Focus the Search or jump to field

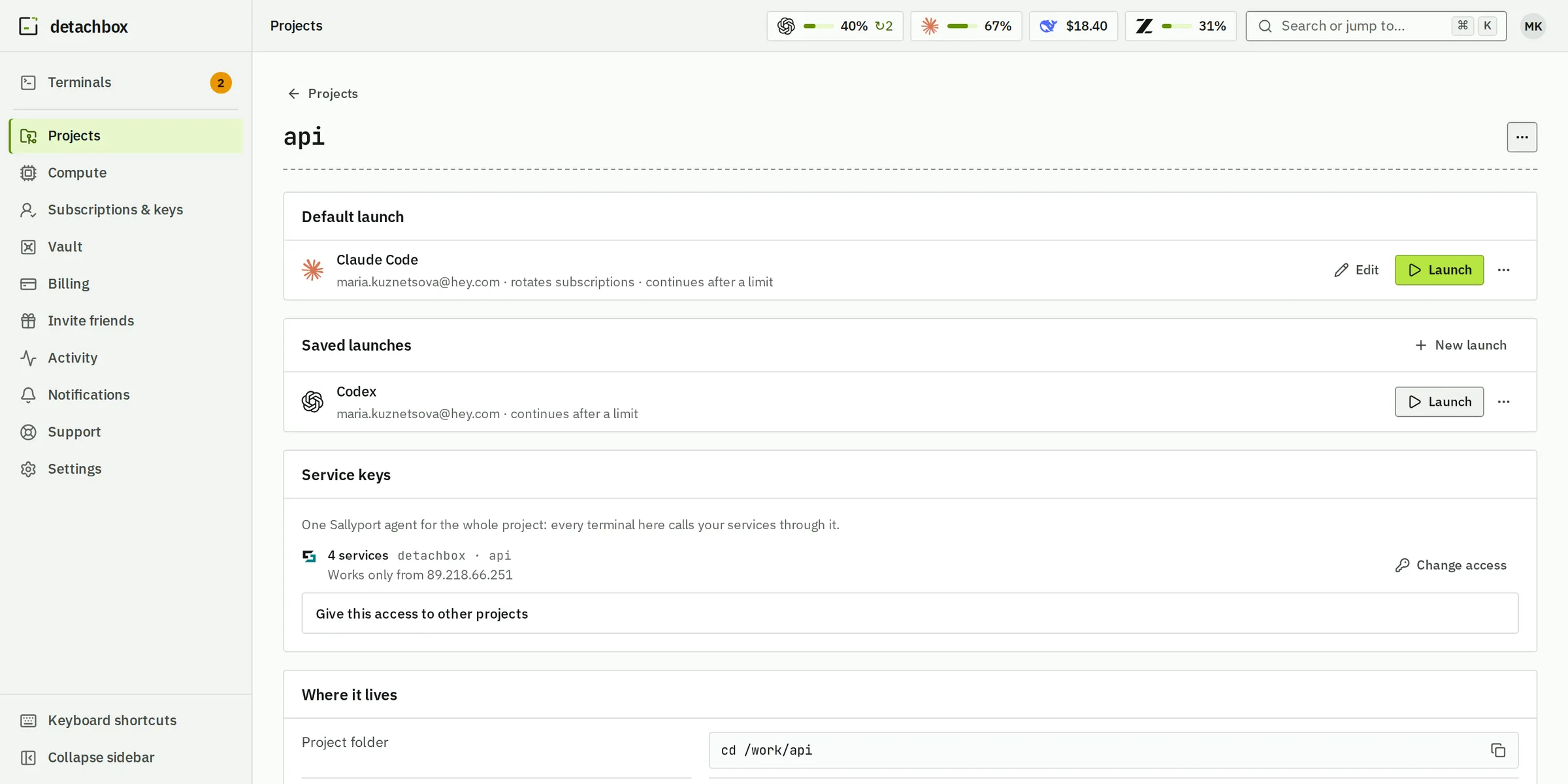tap(1376, 26)
